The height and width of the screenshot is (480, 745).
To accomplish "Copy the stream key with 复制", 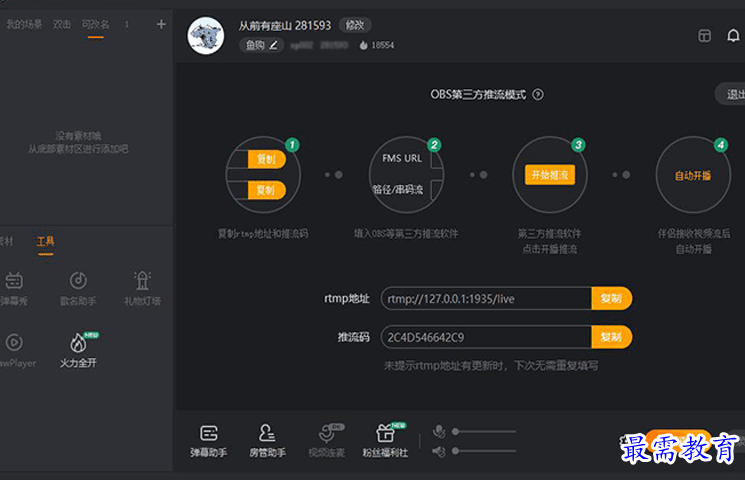I will [x=611, y=337].
